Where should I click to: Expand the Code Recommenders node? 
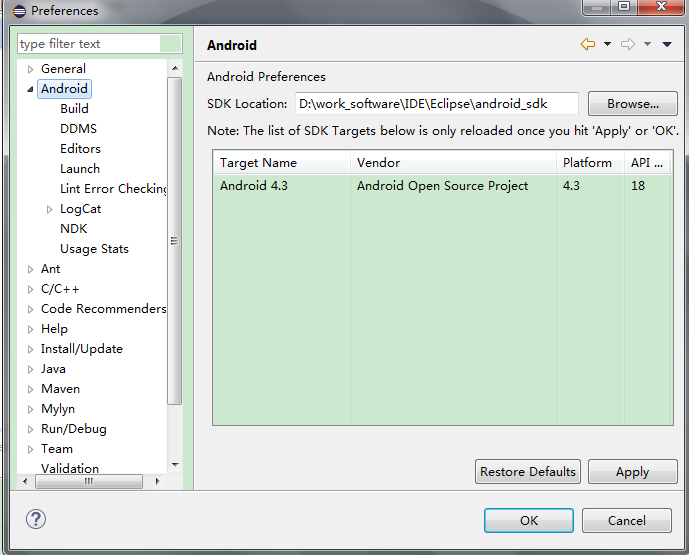pos(30,309)
